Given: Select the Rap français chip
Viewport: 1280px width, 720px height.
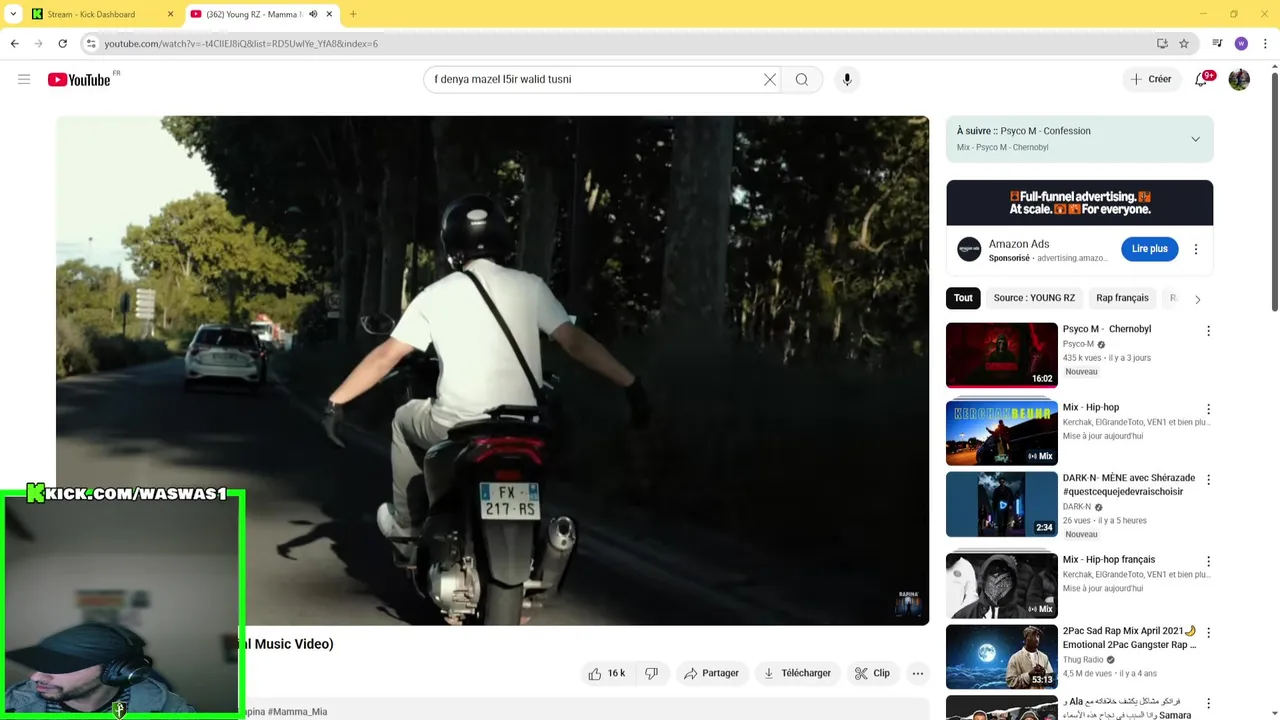Looking at the screenshot, I should pyautogui.click(x=1122, y=298).
